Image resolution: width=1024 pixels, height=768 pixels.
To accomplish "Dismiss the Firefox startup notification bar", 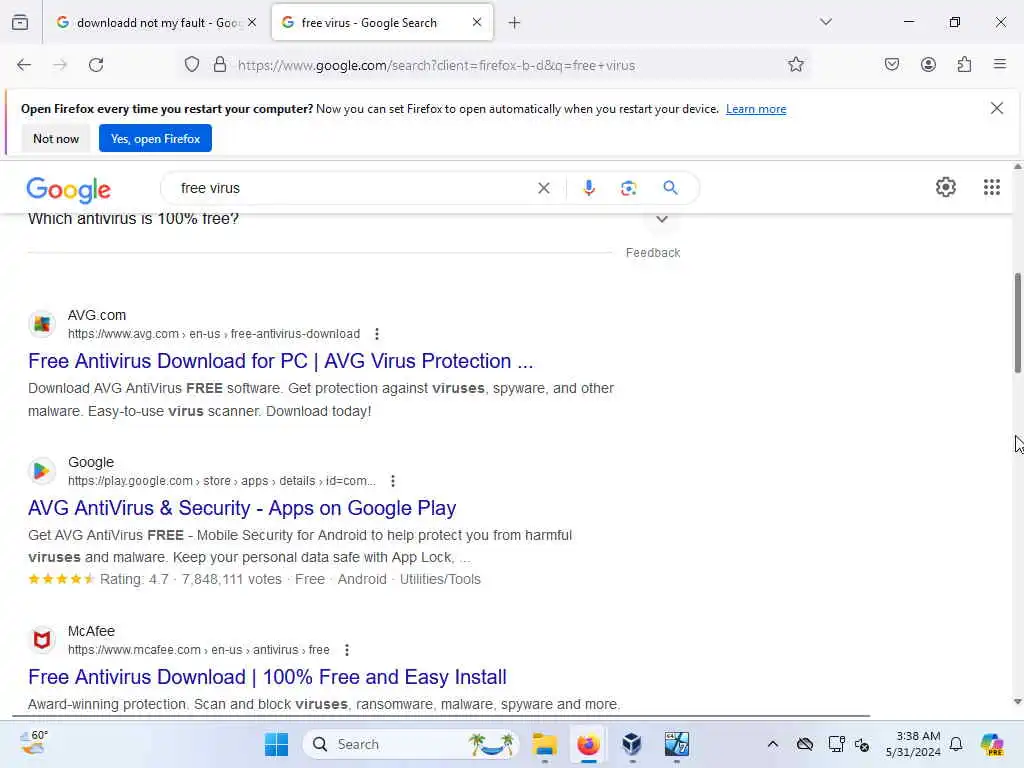I will click(x=997, y=108).
